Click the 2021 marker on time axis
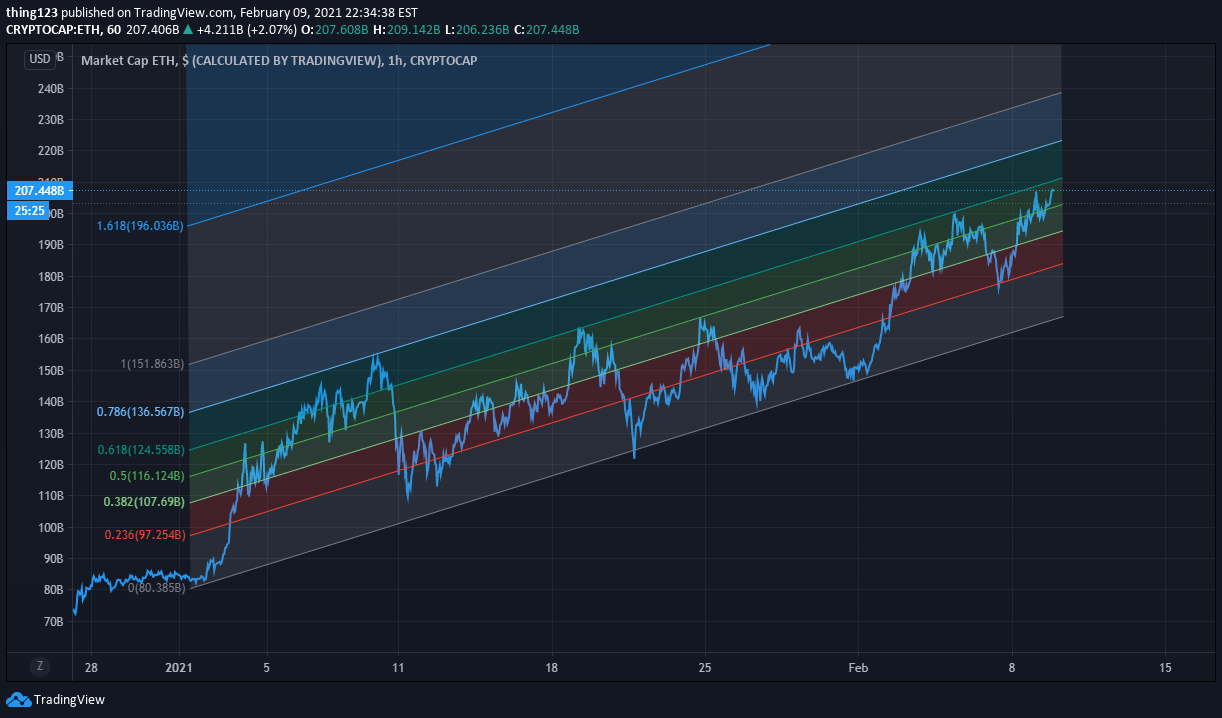This screenshot has width=1222, height=718. (x=179, y=667)
